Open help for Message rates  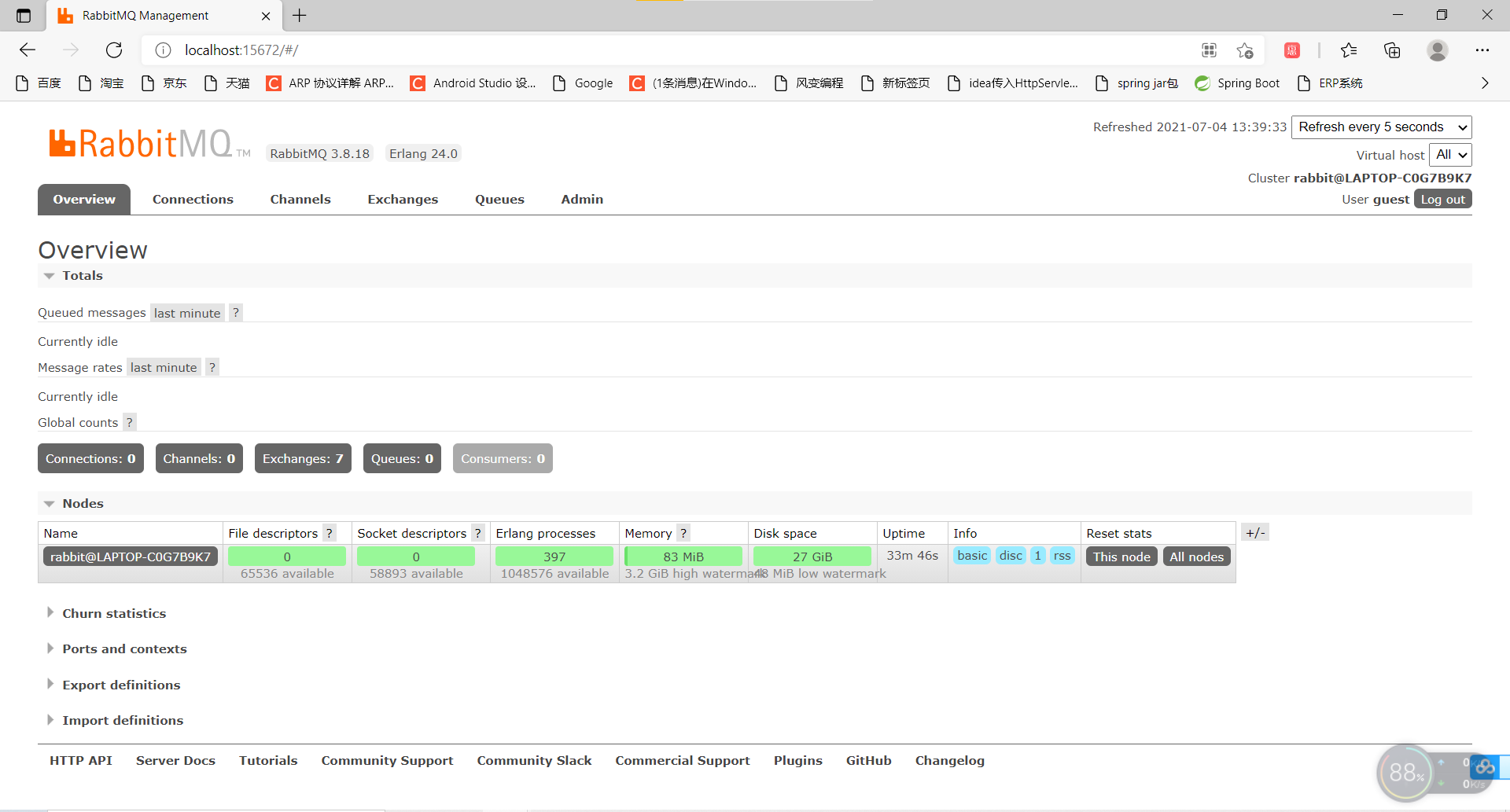click(x=212, y=367)
